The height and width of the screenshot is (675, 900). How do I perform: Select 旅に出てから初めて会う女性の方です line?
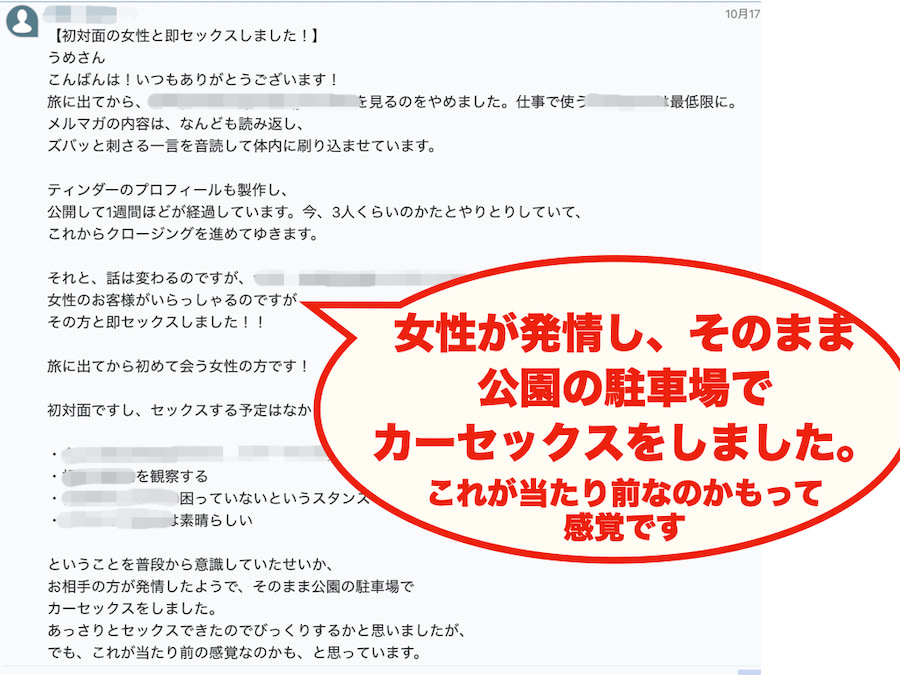pos(179,366)
